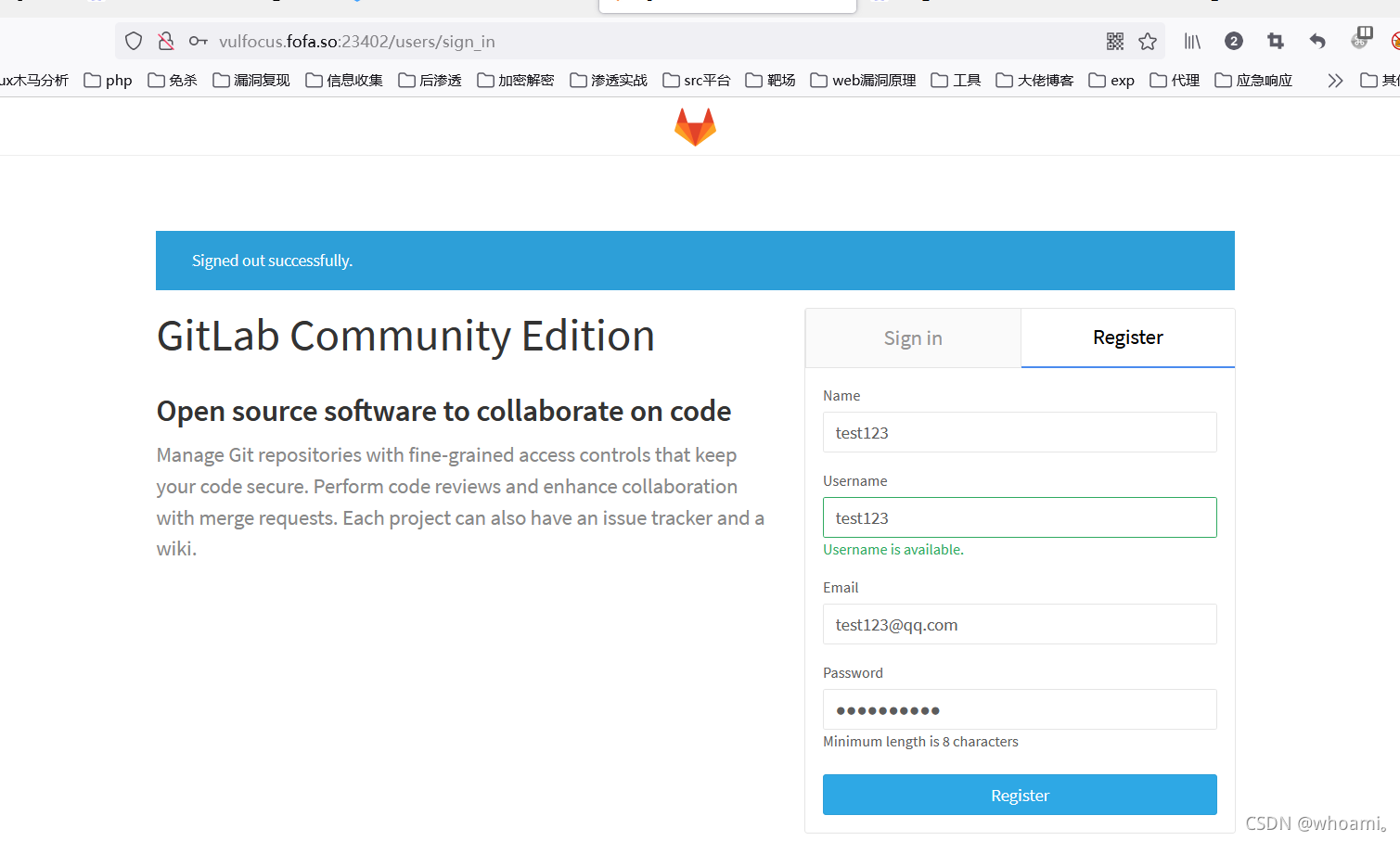Viewport: 1400px width, 841px height.
Task: Click the 'Username is available.' text
Action: click(x=893, y=550)
